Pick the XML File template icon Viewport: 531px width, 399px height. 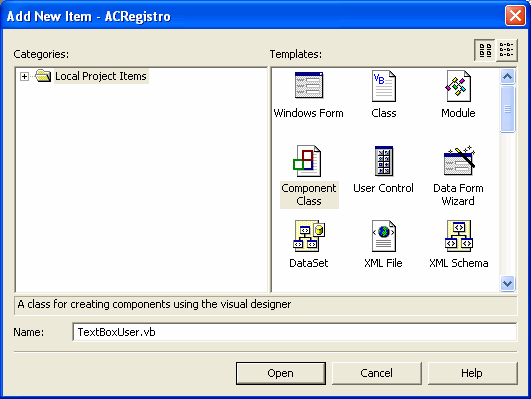pos(384,236)
